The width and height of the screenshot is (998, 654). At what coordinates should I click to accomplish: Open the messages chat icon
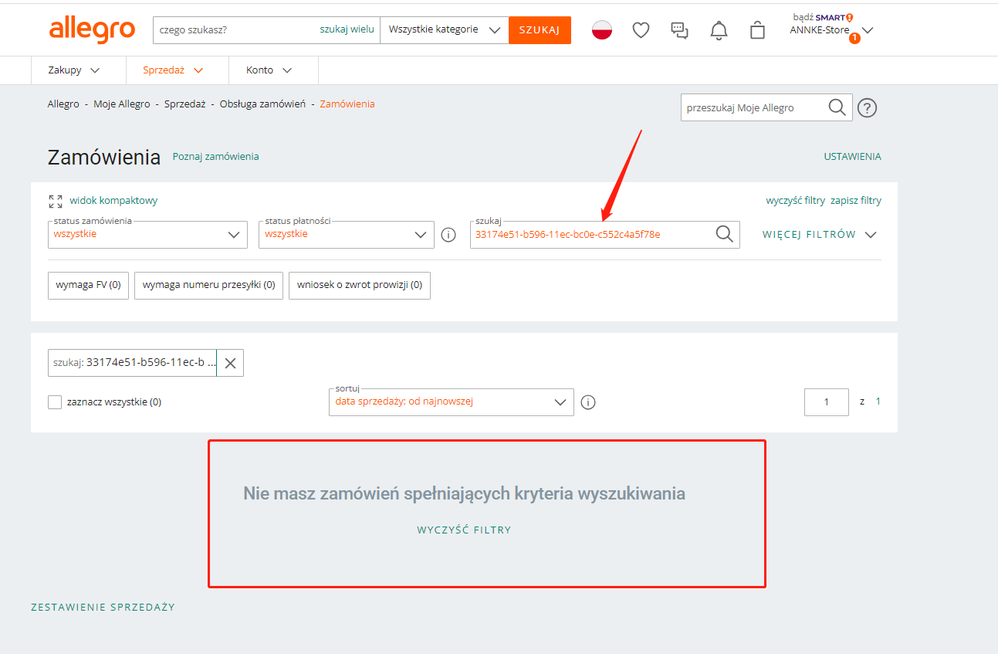pos(680,30)
